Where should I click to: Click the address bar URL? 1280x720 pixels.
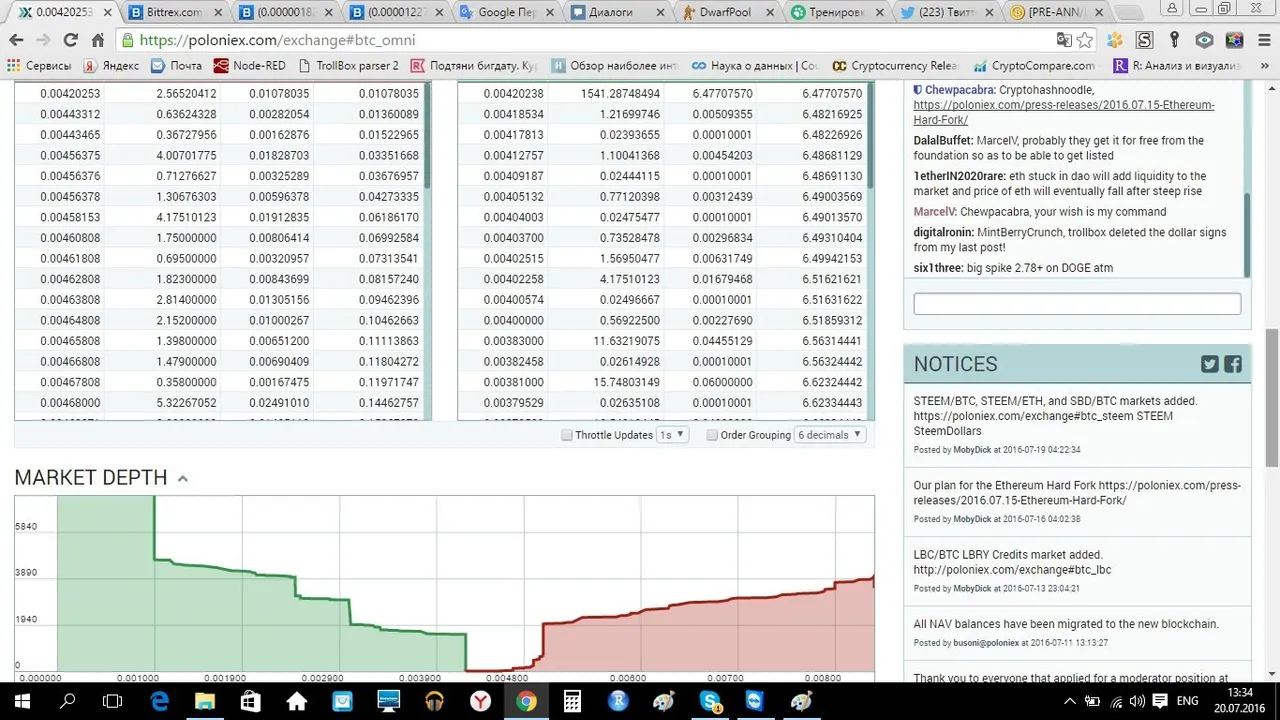click(277, 40)
